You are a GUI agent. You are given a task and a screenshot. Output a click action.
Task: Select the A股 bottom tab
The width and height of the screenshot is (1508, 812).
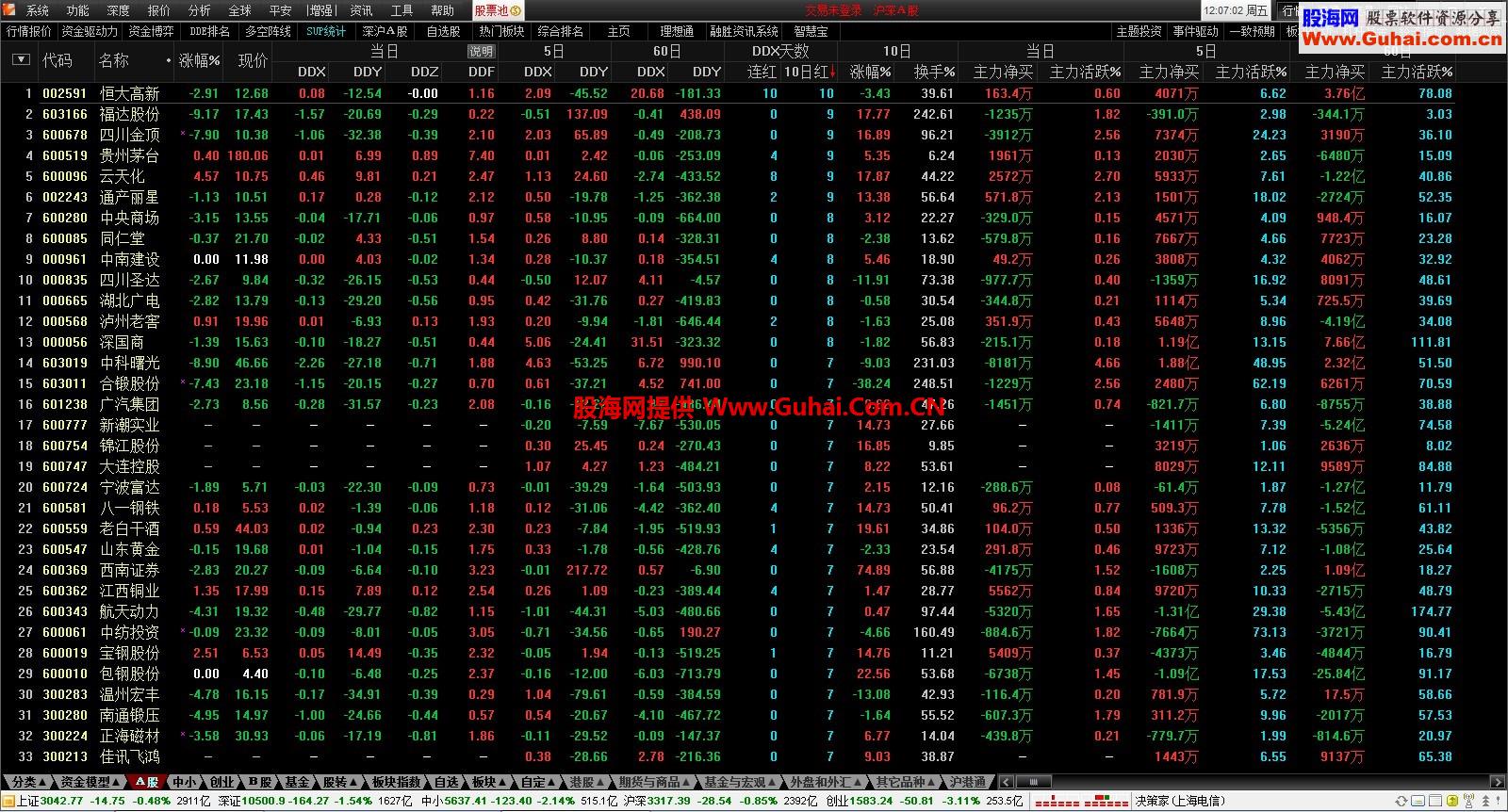[x=147, y=782]
